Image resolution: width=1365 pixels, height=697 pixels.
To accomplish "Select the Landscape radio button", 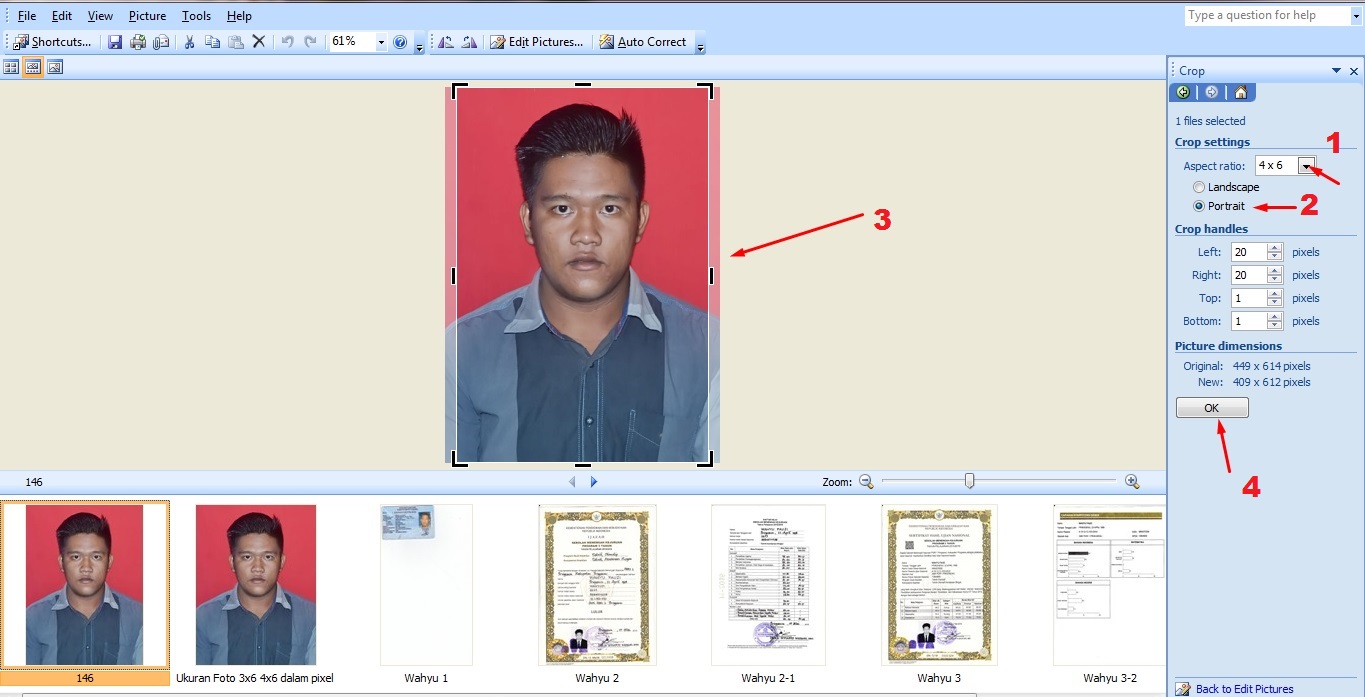I will click(1199, 187).
